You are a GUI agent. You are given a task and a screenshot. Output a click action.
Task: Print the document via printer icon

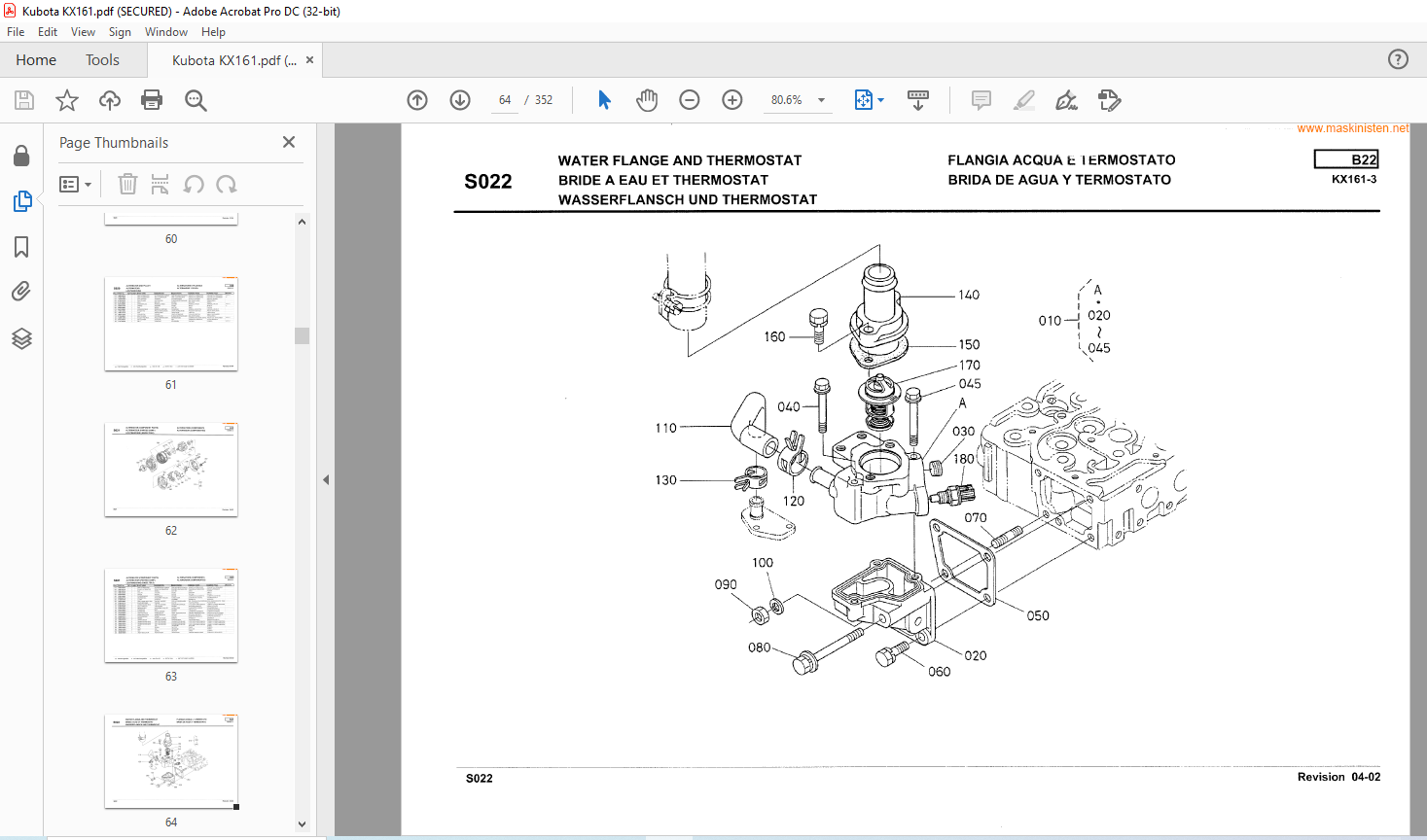[152, 100]
